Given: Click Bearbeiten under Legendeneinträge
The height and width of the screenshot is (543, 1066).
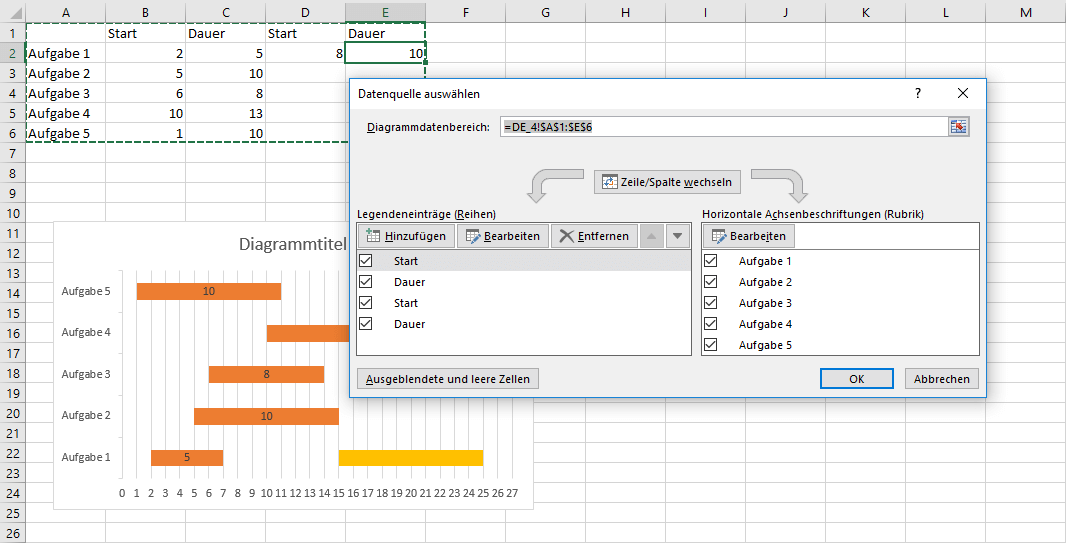Looking at the screenshot, I should (x=503, y=237).
